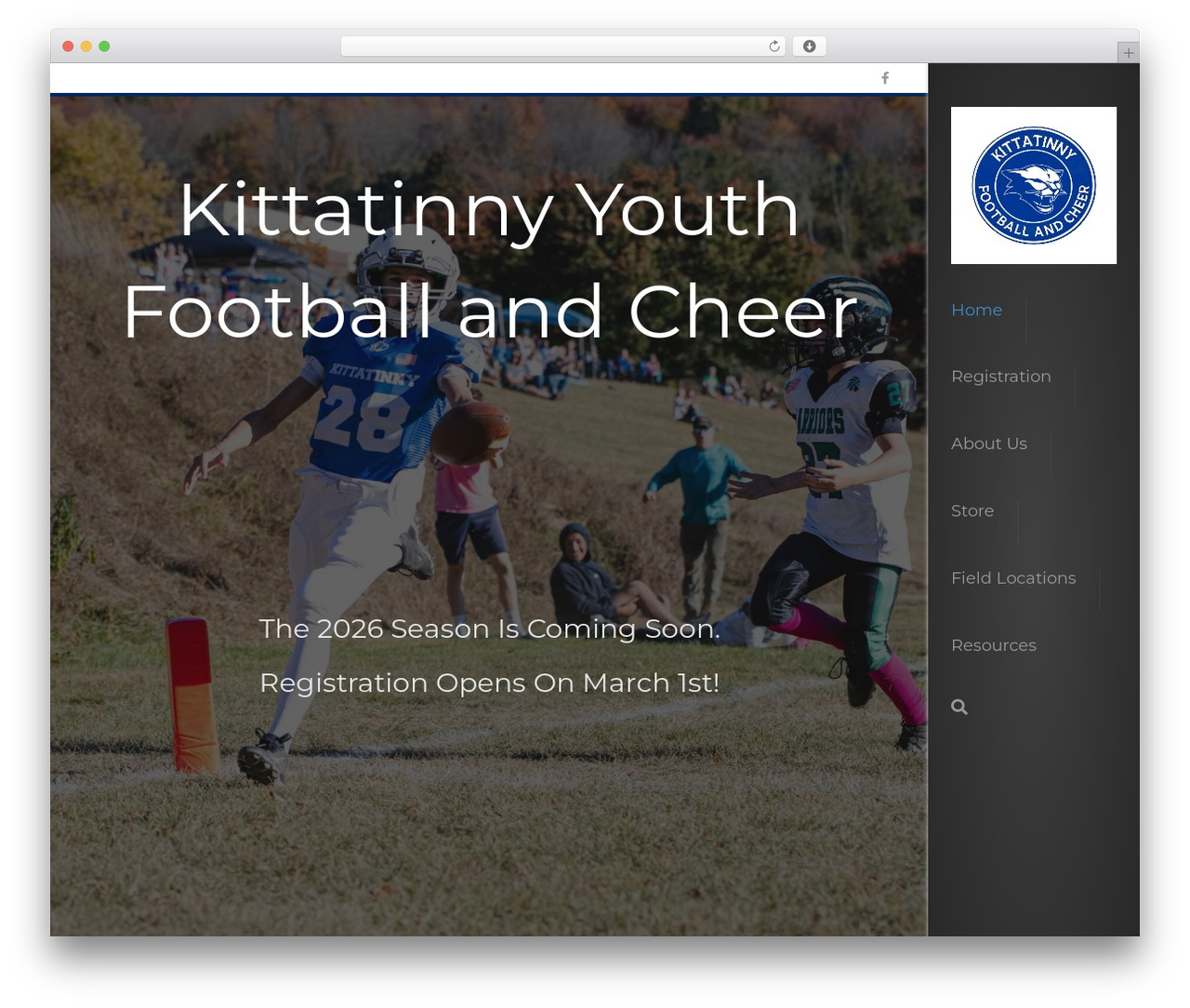Select 'Registration Opens On March 1st!' text
The image size is (1190, 1008).
click(490, 683)
